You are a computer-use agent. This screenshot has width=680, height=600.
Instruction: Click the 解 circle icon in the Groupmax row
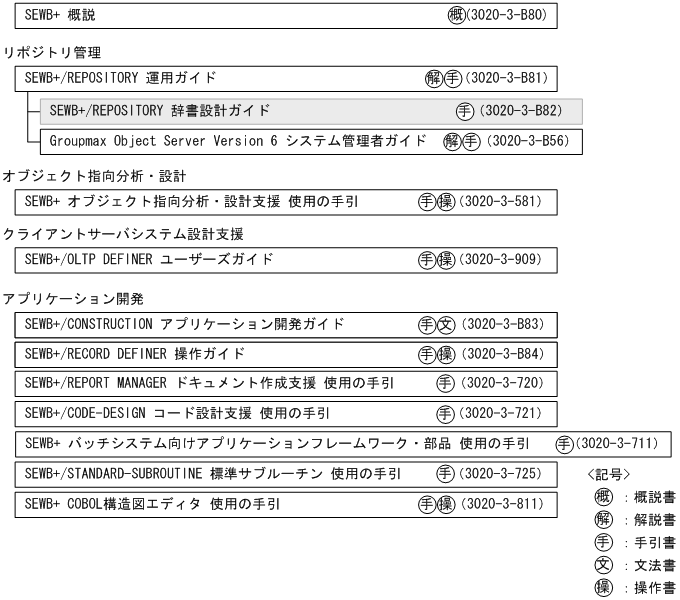tap(452, 142)
